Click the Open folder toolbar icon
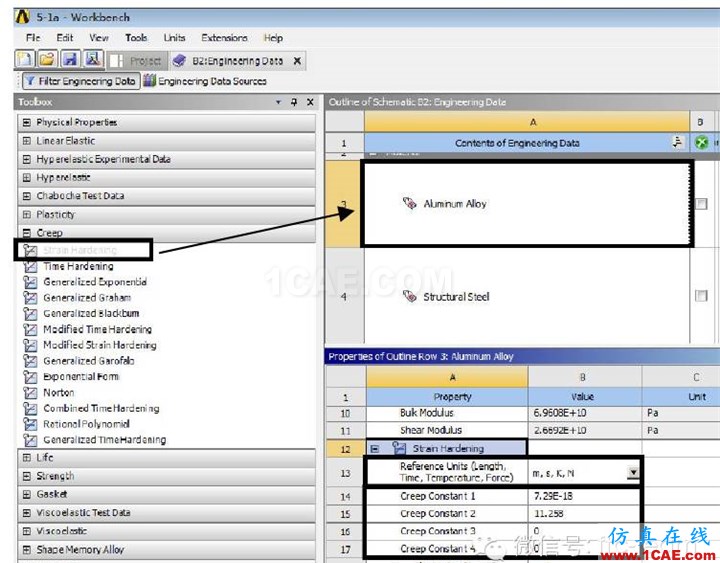720x563 pixels. click(x=47, y=59)
